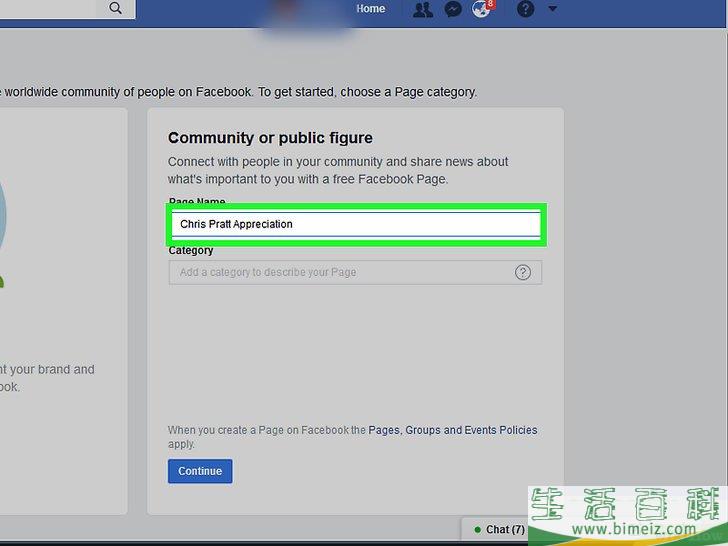
Task: Click the Category input field
Action: click(355, 272)
